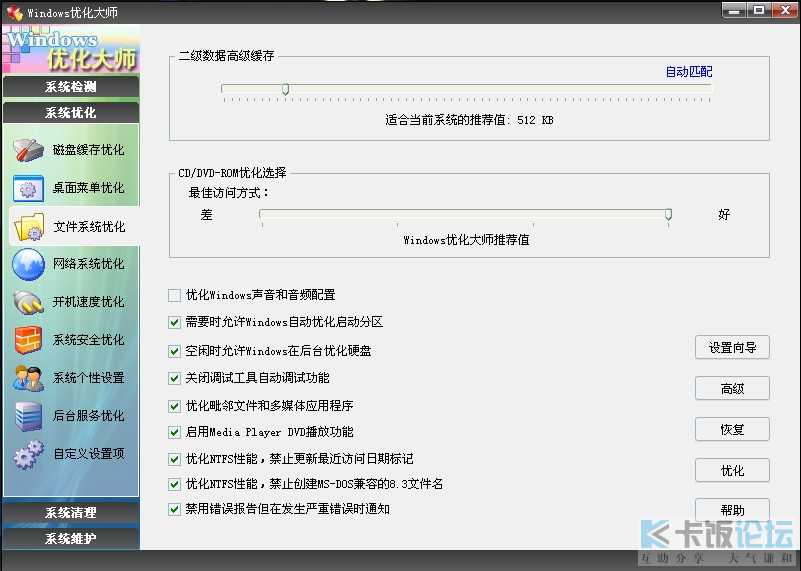The width and height of the screenshot is (801, 571).
Task: Click the 网络系统优化 globe icon
Action: (28, 264)
